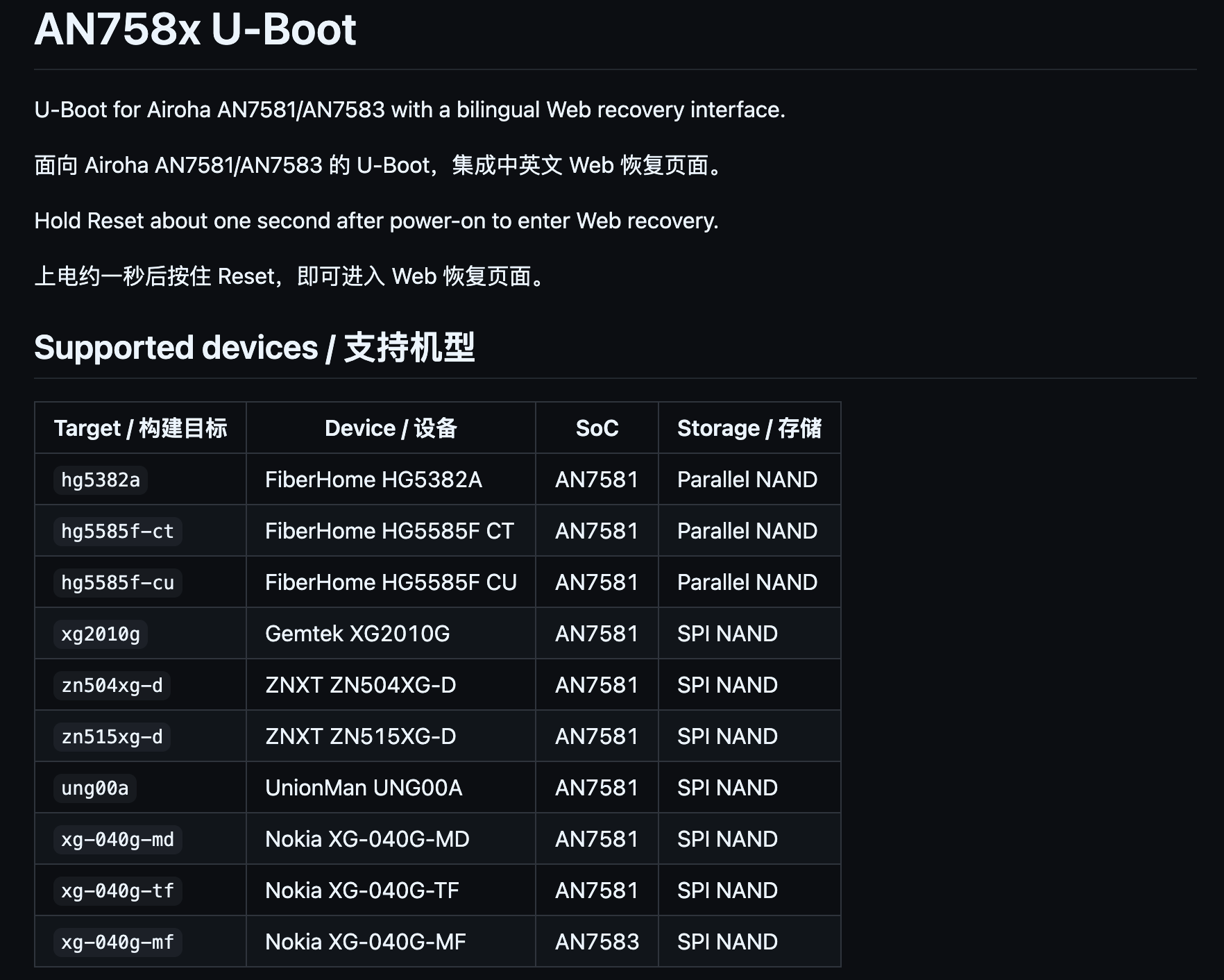The width and height of the screenshot is (1224, 980).
Task: Click the AN7581 SoC cell in the zn515xg-d row
Action: point(597,736)
